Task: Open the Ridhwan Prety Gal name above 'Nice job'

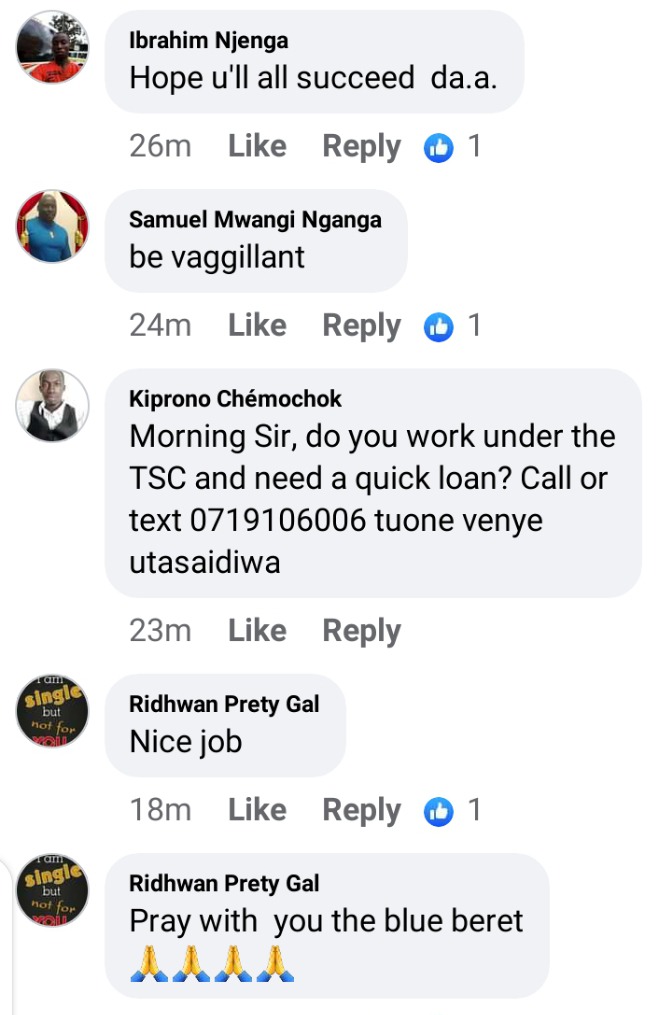Action: [x=224, y=704]
